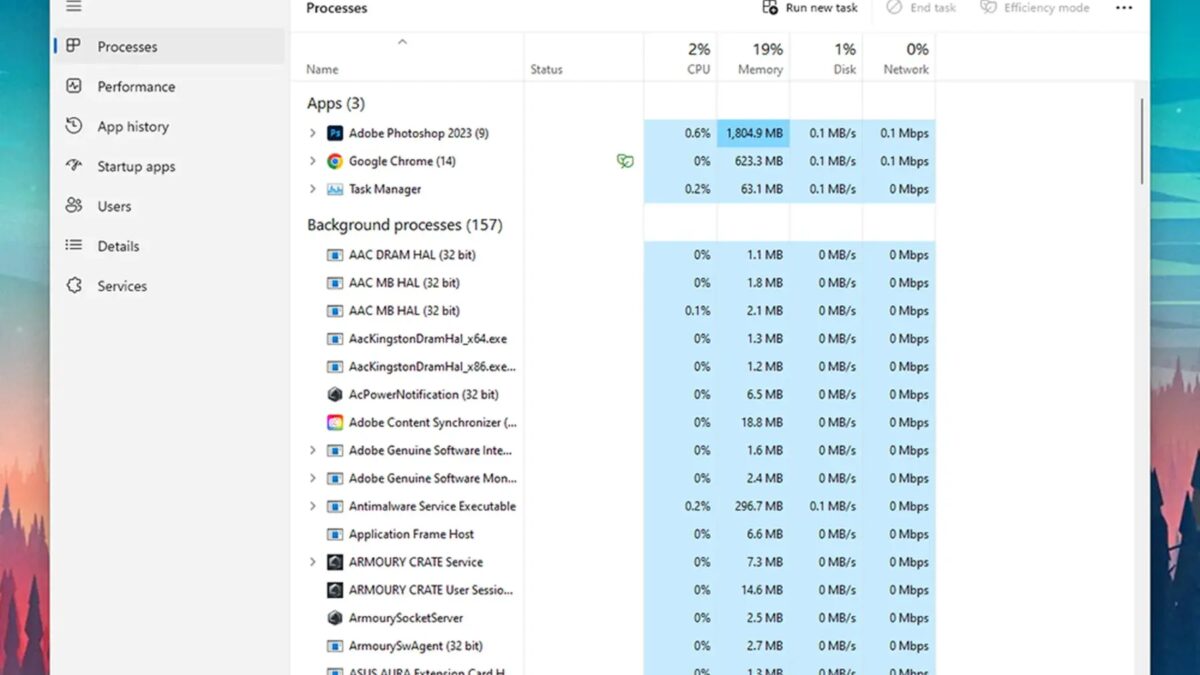Viewport: 1200px width, 675px height.
Task: Toggle Efficiency mode in the toolbar
Action: click(1034, 8)
